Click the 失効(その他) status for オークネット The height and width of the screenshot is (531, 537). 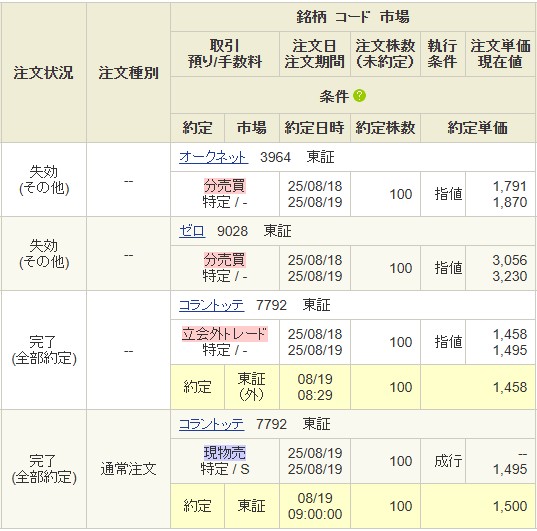(x=43, y=180)
